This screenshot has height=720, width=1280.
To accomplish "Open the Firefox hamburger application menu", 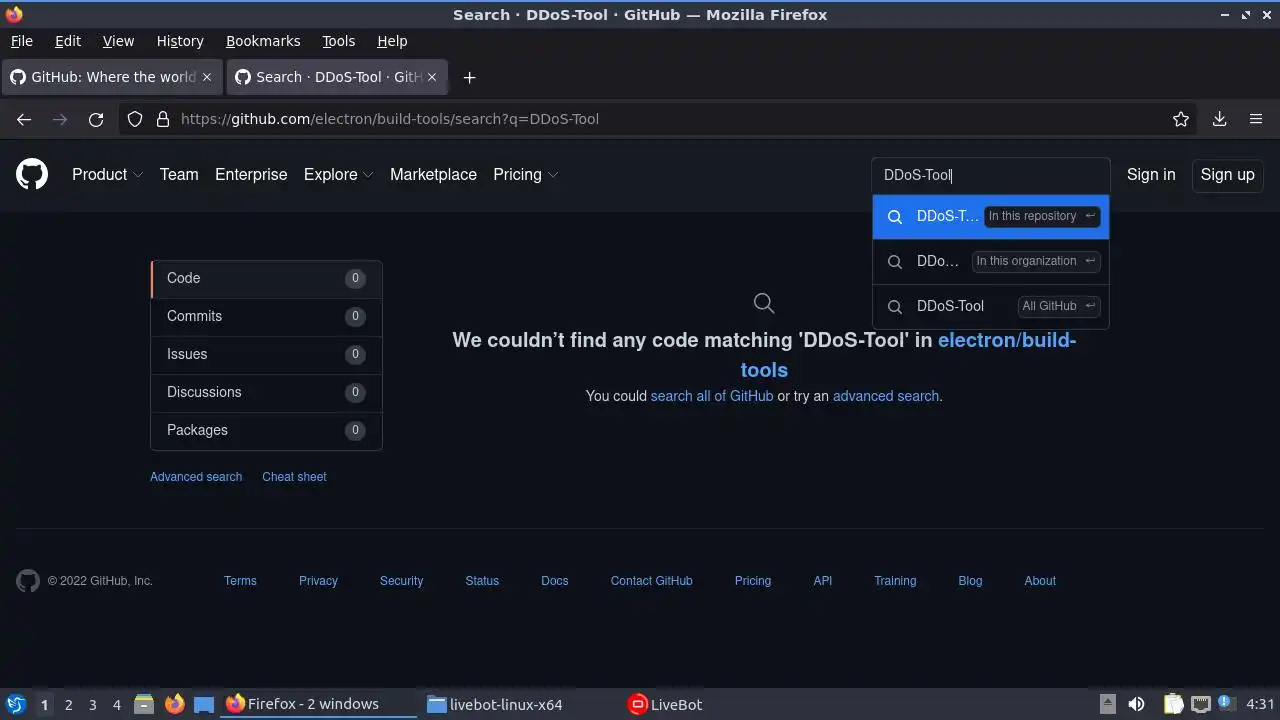I will click(x=1256, y=119).
